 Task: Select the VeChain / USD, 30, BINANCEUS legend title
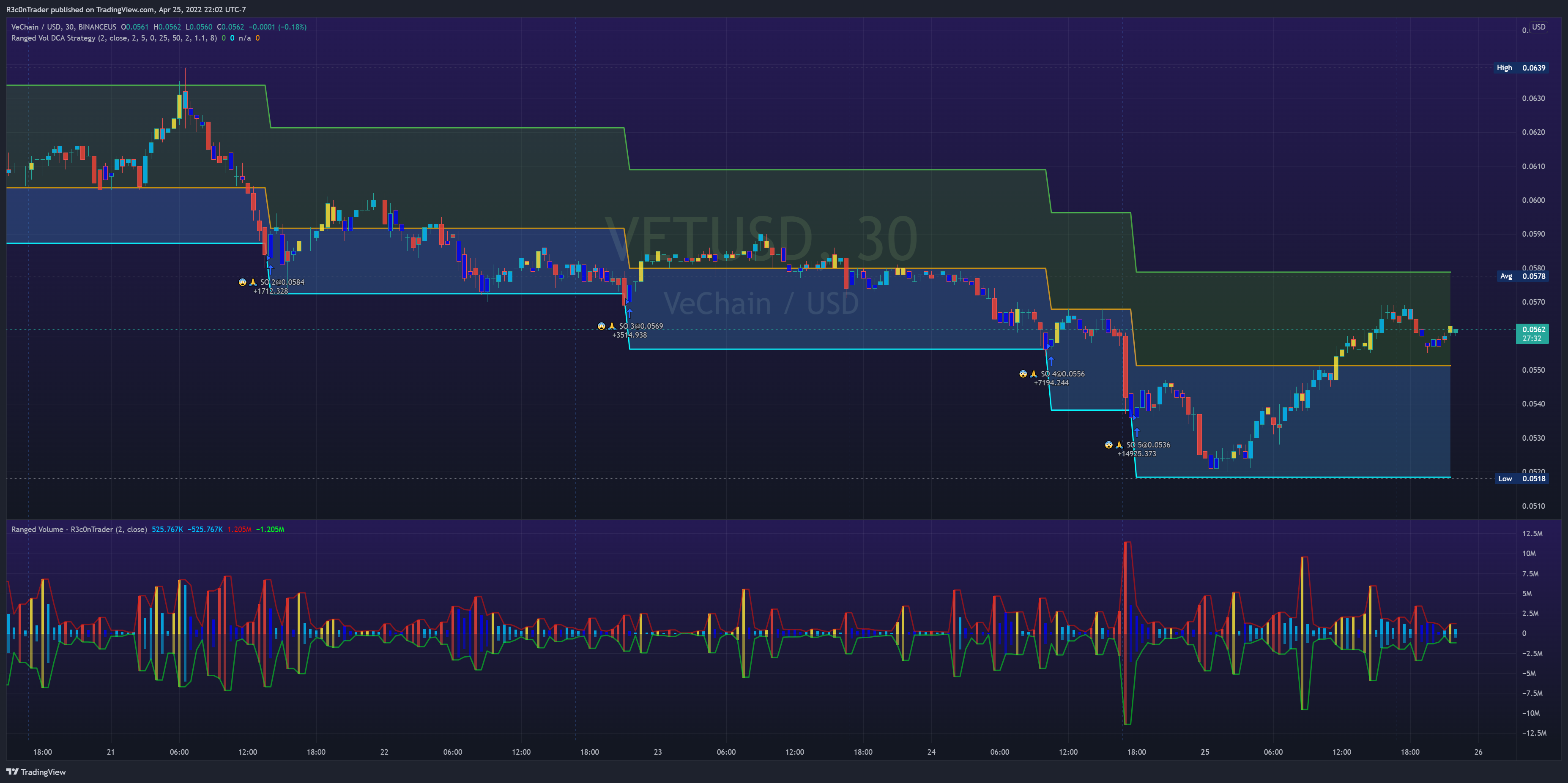coord(64,27)
